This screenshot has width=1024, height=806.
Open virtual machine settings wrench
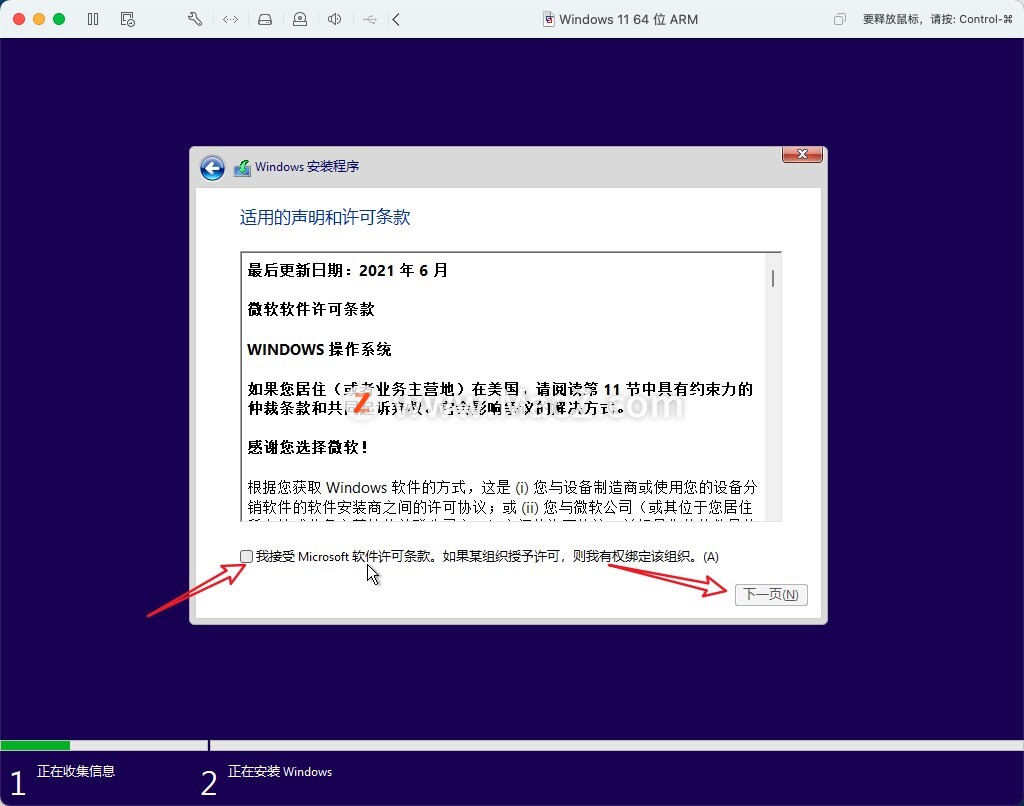195,19
